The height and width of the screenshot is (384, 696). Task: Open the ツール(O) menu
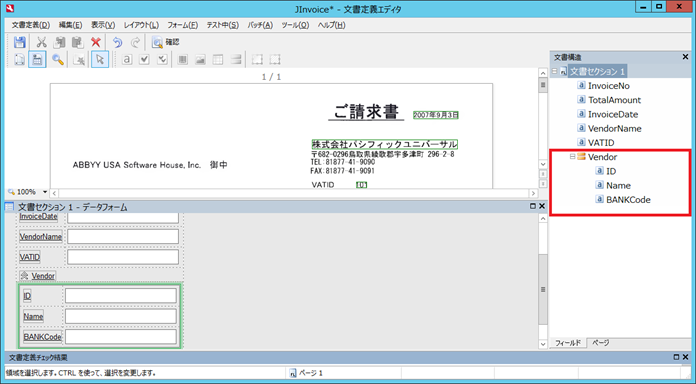tap(295, 25)
